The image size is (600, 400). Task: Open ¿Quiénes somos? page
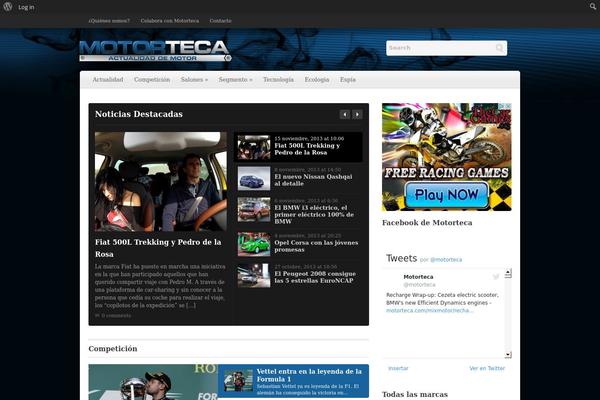(x=109, y=21)
